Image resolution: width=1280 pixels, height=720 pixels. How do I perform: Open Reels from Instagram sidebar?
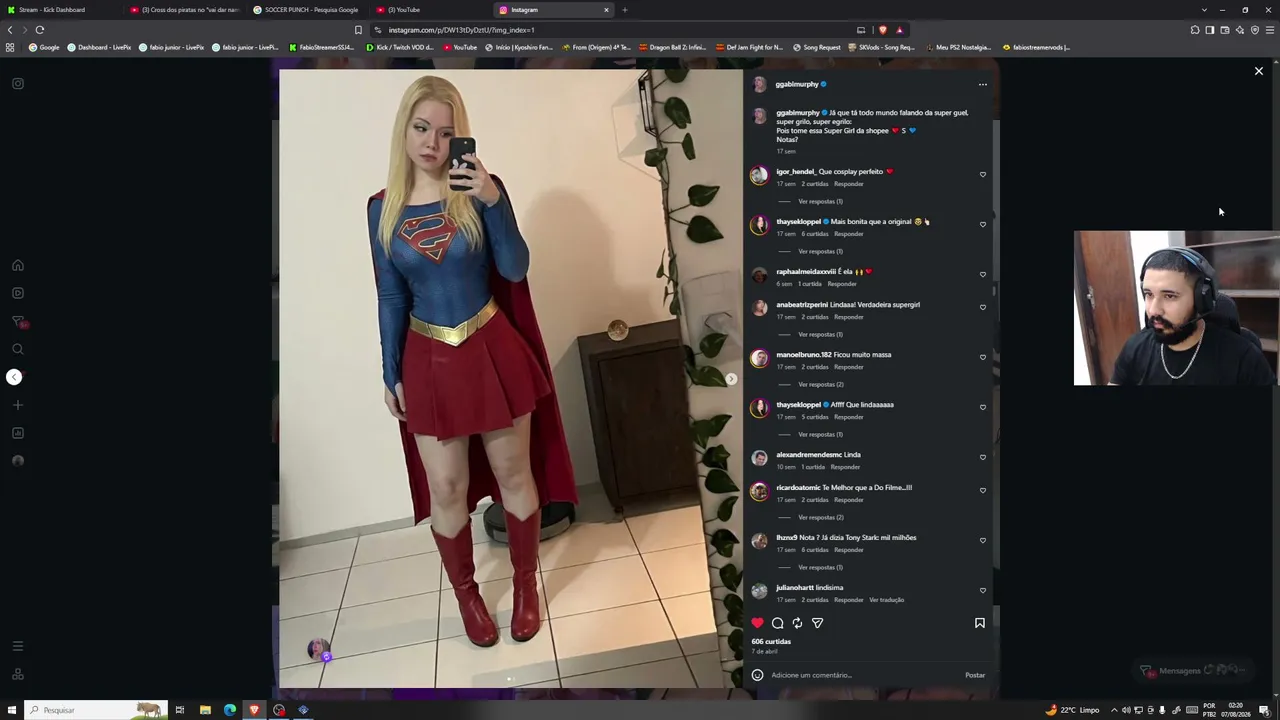(18, 293)
